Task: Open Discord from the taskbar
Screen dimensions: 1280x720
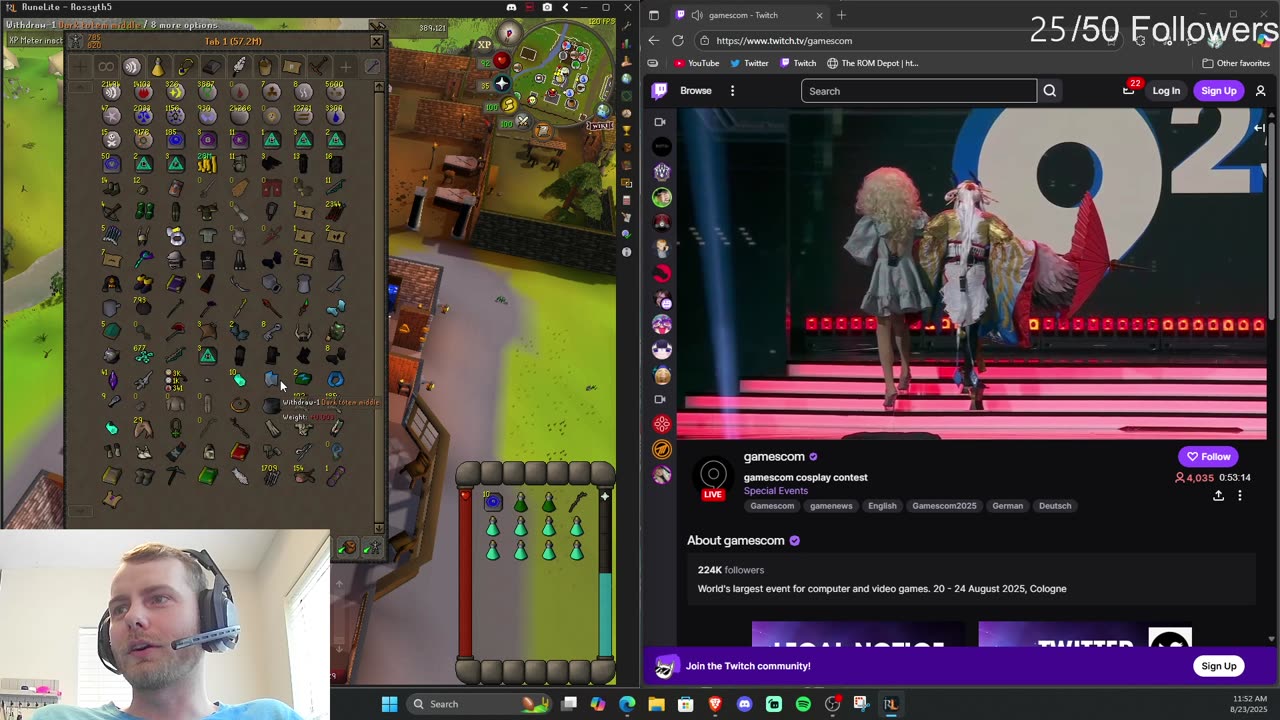Action: pyautogui.click(x=744, y=704)
